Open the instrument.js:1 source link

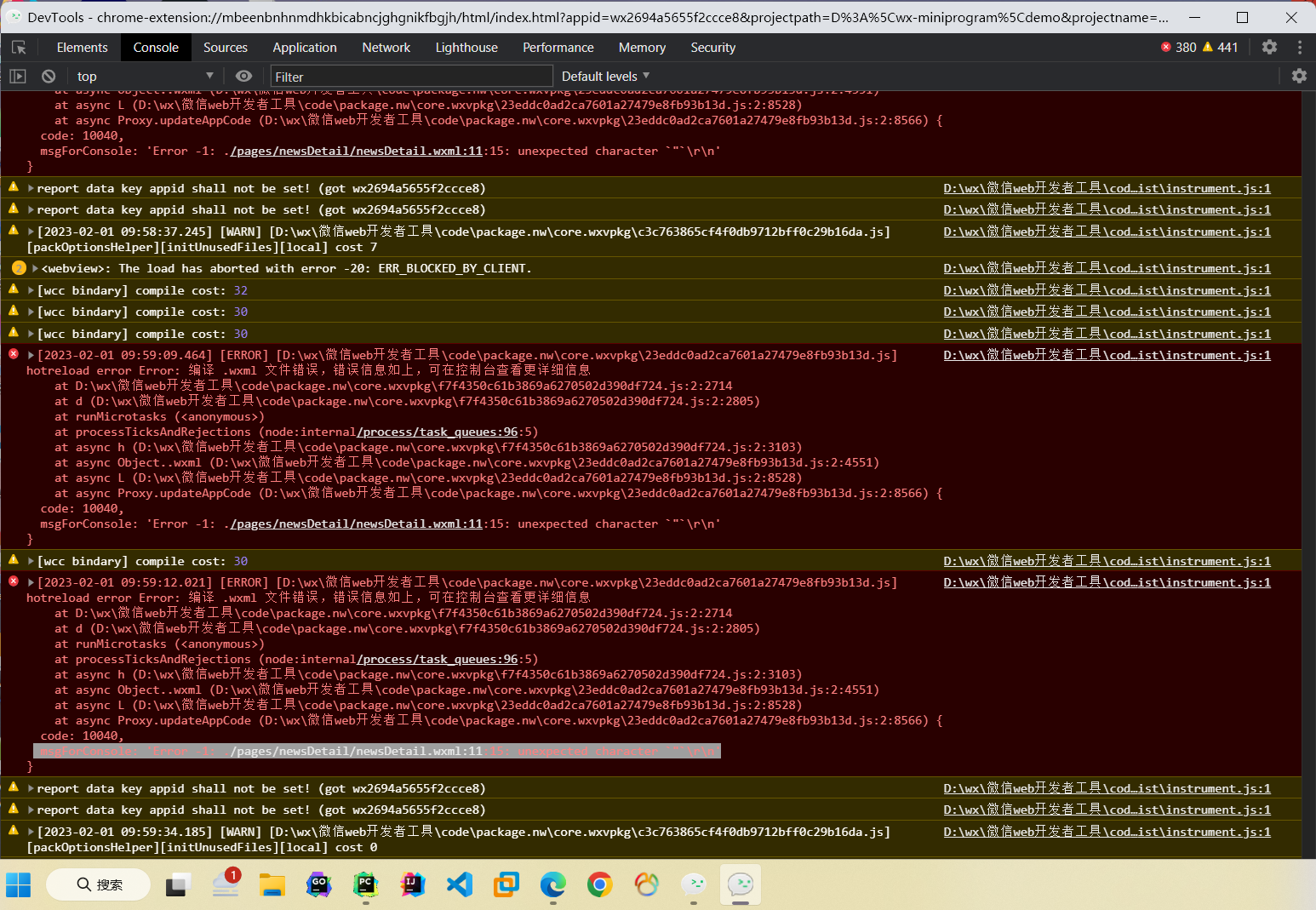pyautogui.click(x=1106, y=188)
